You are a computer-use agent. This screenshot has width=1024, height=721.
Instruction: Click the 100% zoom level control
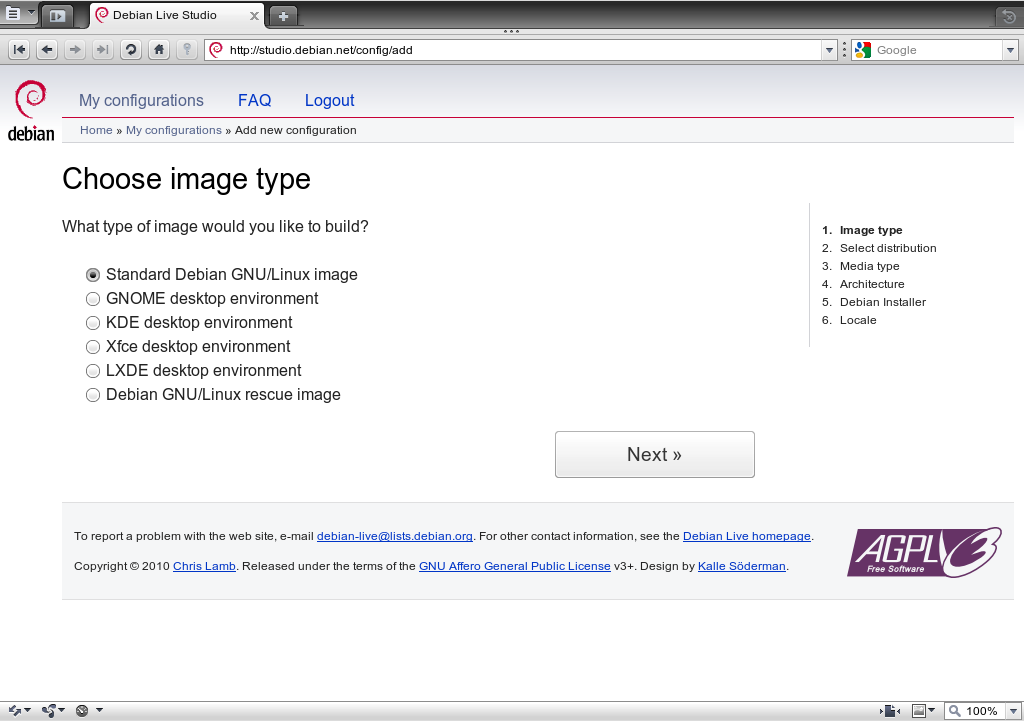point(974,711)
